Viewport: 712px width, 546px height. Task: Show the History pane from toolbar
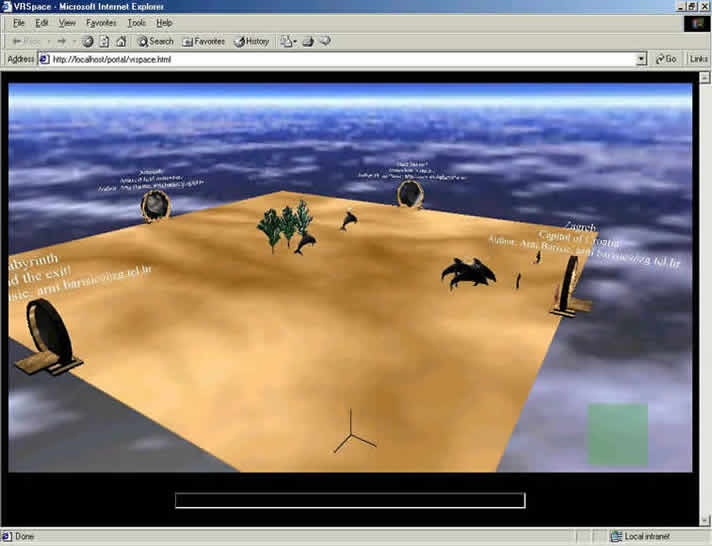click(251, 41)
